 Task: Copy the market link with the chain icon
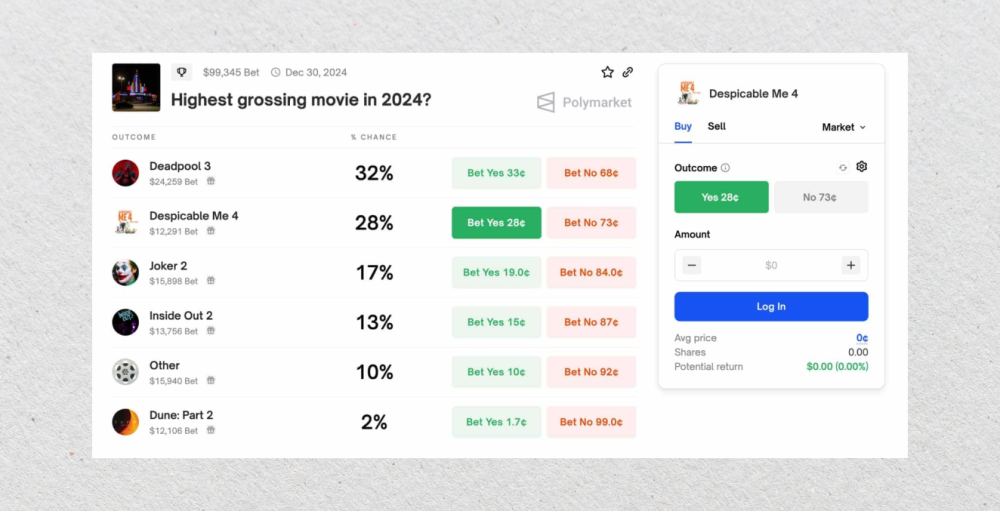pyautogui.click(x=628, y=72)
